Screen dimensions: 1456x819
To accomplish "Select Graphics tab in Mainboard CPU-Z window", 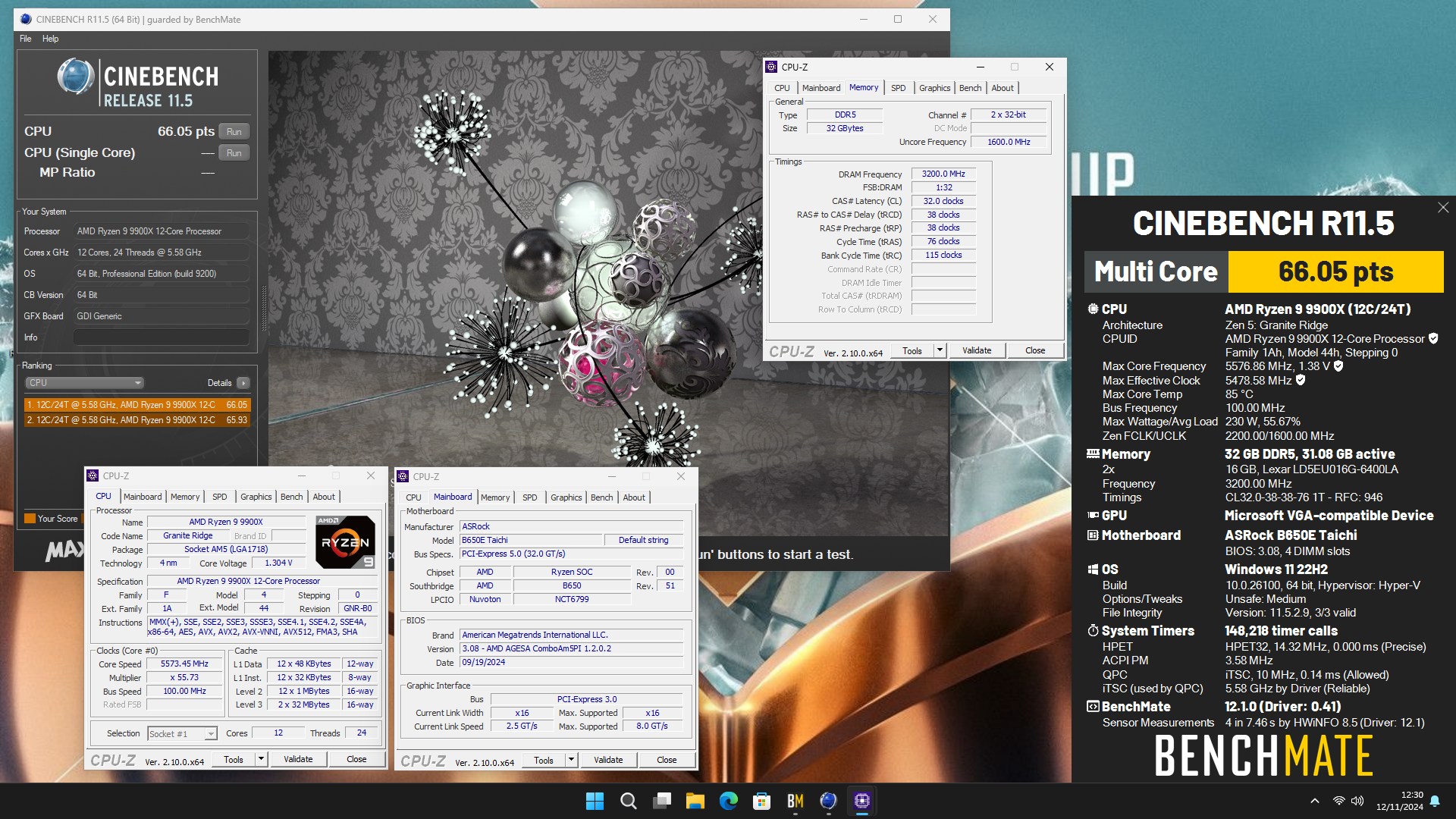I will pyautogui.click(x=566, y=497).
